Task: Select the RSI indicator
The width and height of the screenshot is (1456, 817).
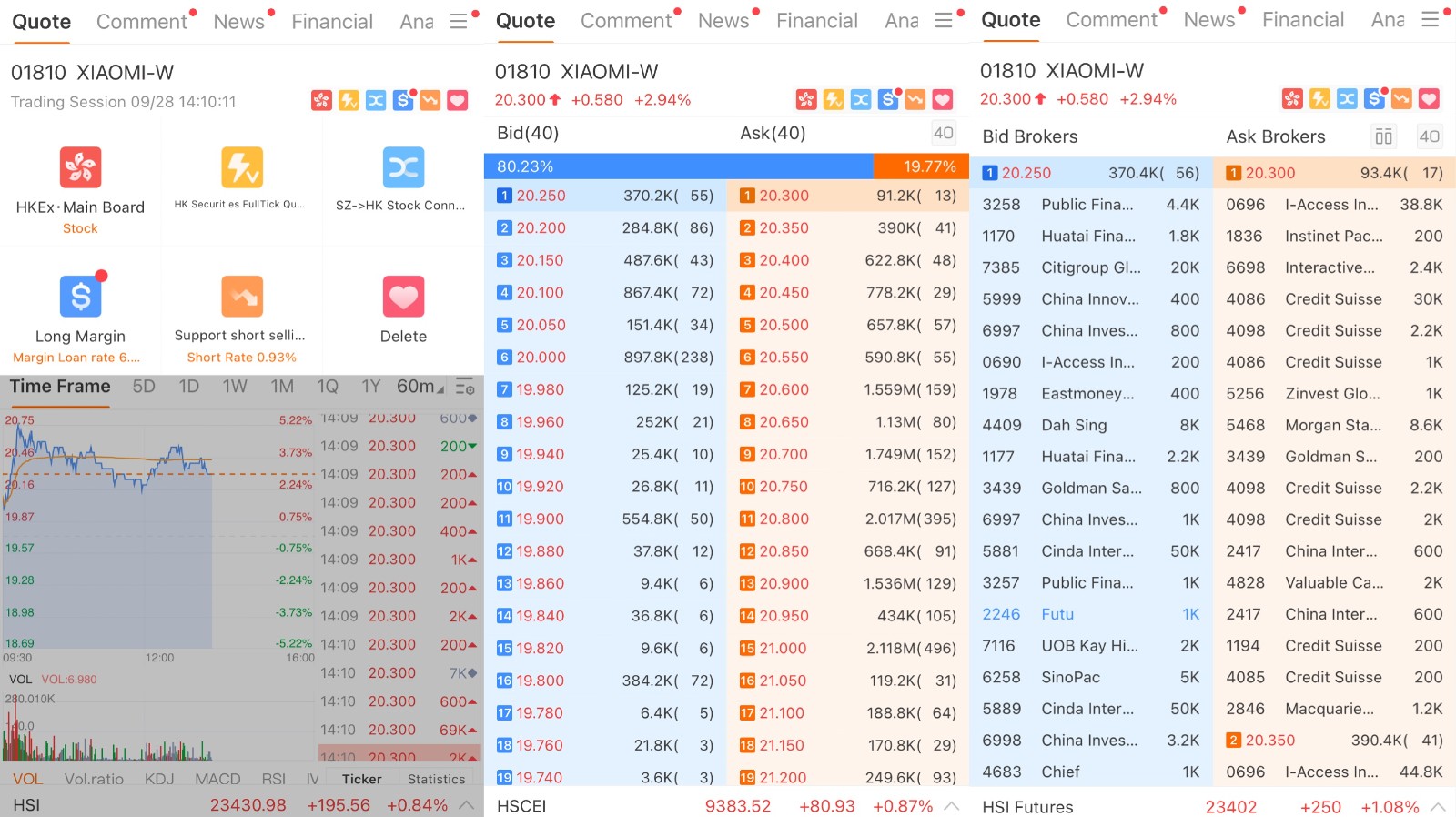Action: 273,779
